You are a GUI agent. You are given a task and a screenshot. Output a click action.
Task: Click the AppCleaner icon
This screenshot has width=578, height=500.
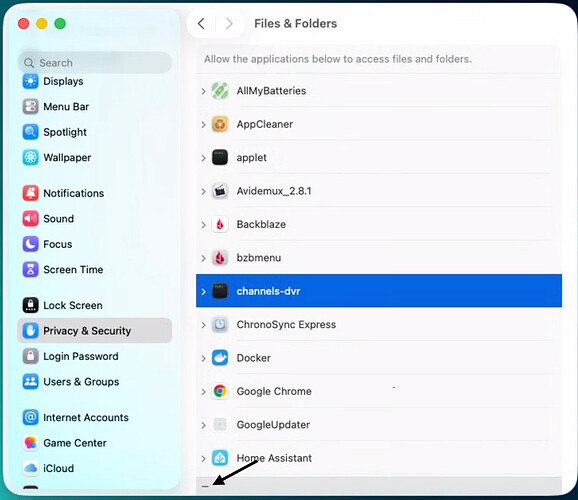220,124
